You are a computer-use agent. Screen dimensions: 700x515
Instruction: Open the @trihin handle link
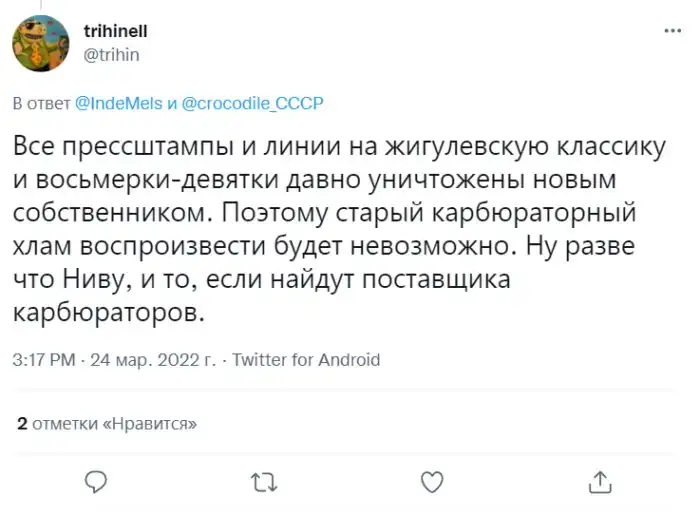tap(112, 54)
